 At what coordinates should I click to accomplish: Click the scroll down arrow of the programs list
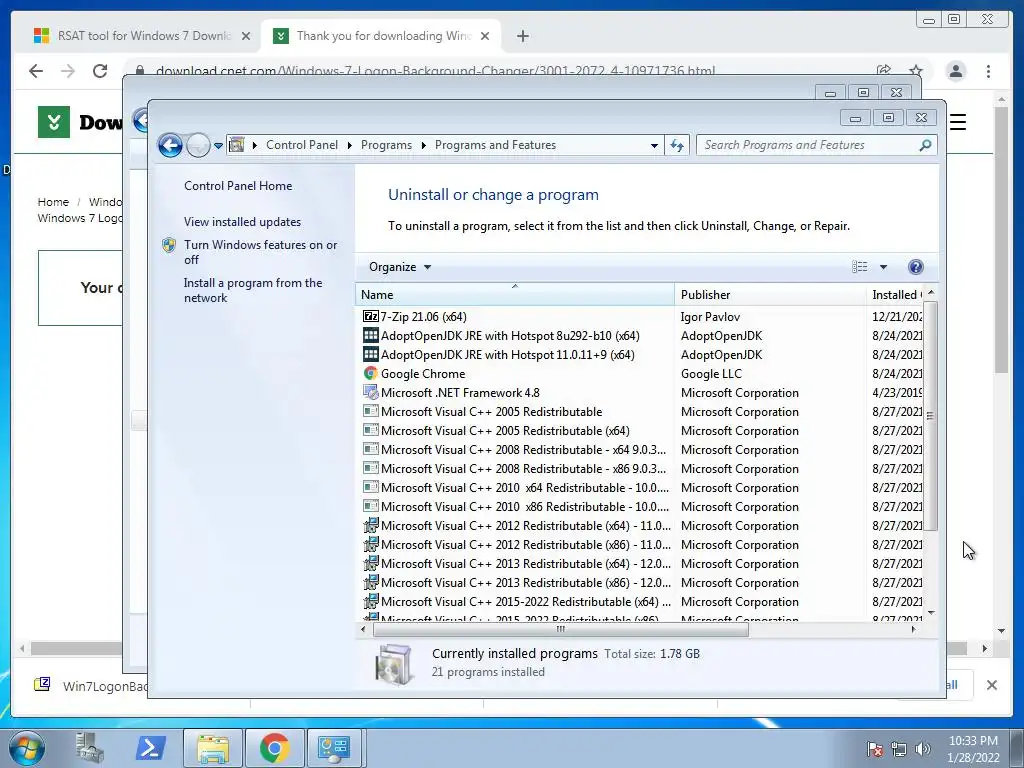[x=931, y=613]
